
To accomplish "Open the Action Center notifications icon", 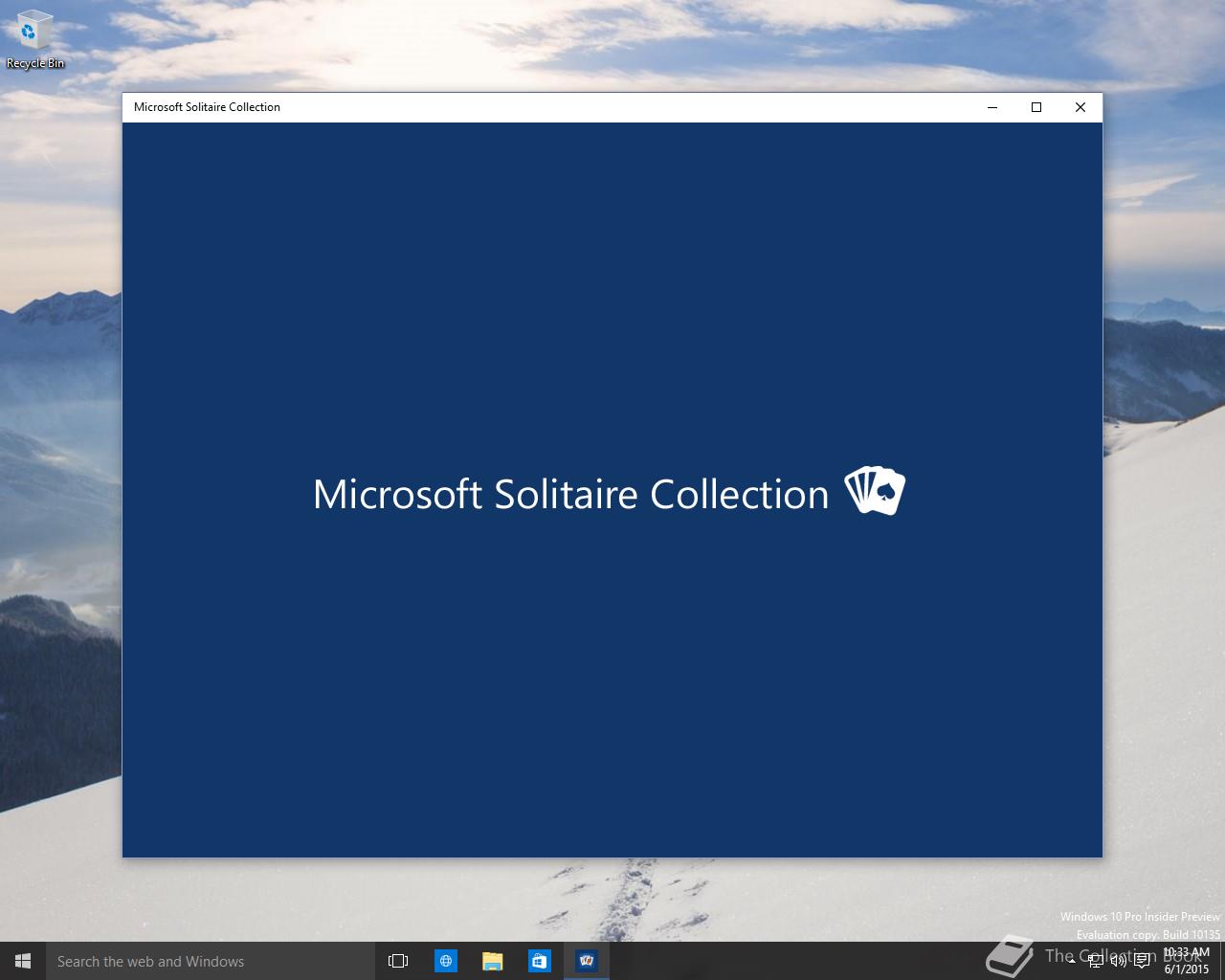I will [1142, 961].
